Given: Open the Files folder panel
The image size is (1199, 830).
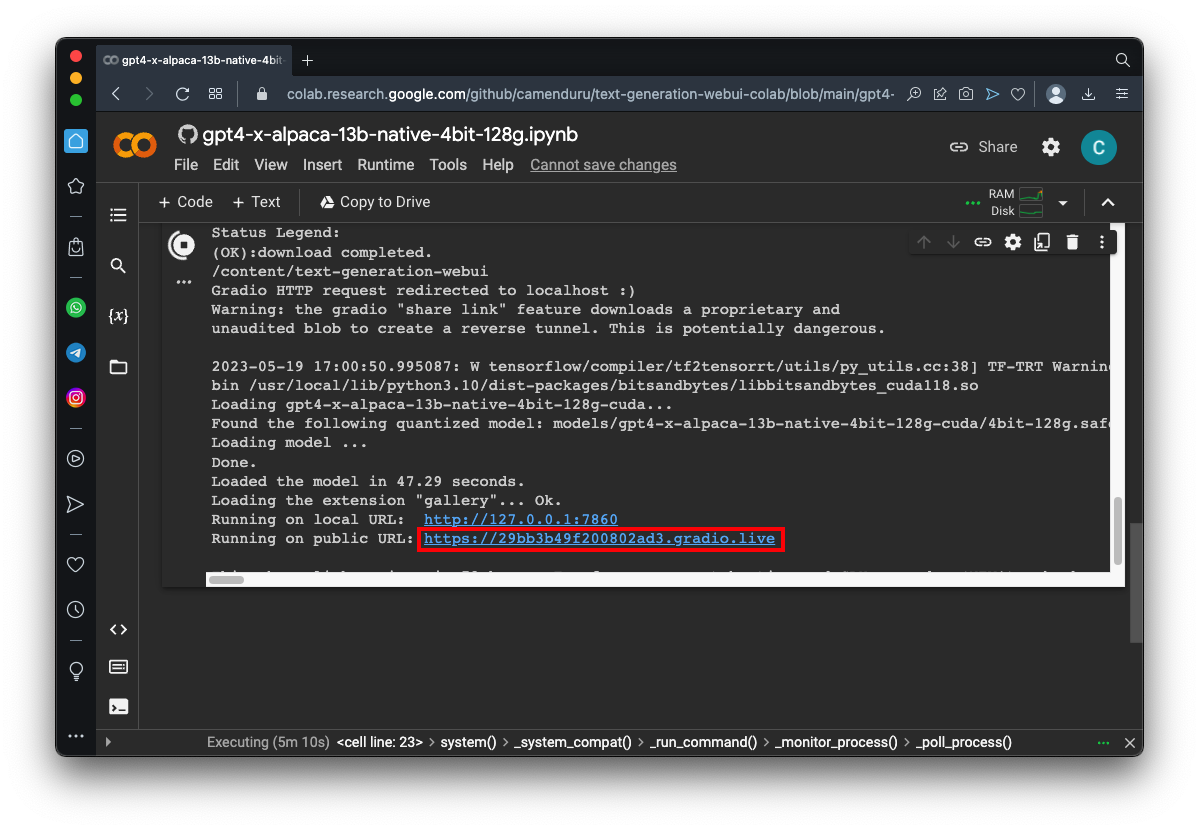Looking at the screenshot, I should [x=119, y=366].
